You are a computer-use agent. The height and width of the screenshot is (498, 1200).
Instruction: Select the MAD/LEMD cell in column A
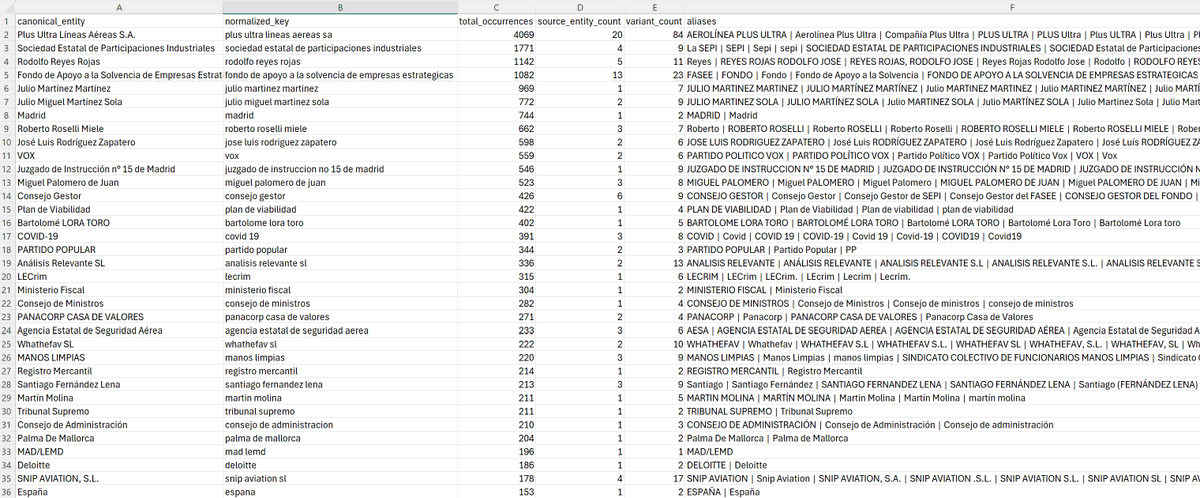[x=118, y=451]
